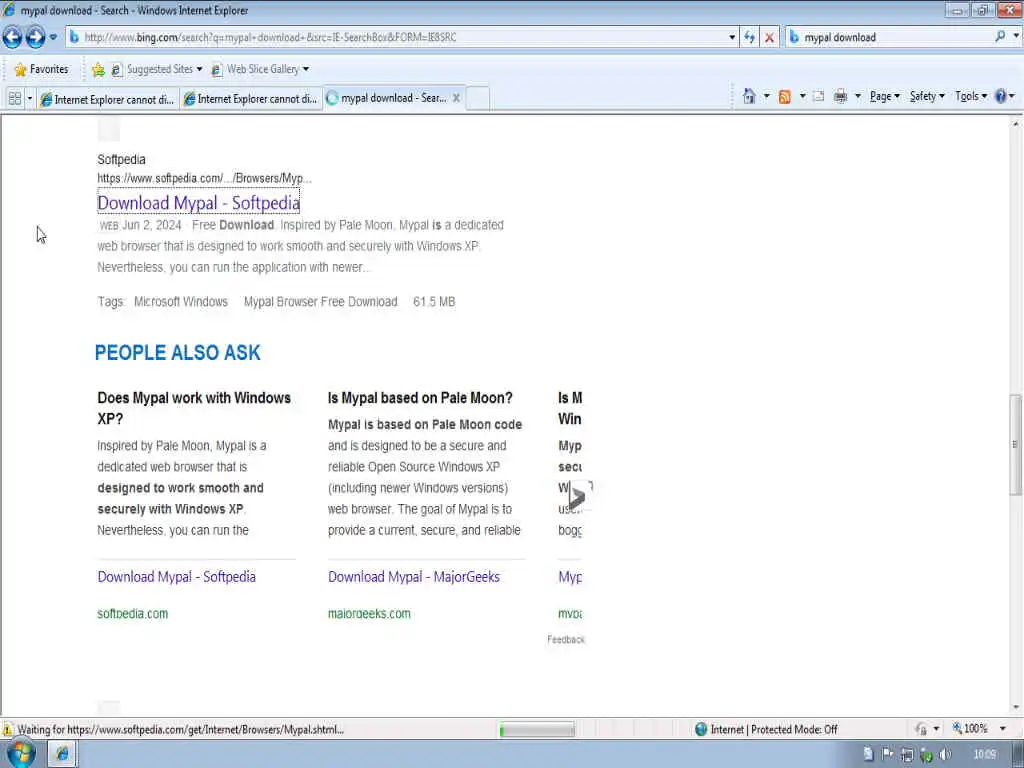Open a new tab with blank tab button
Image resolution: width=1024 pixels, height=768 pixels.
click(x=478, y=99)
